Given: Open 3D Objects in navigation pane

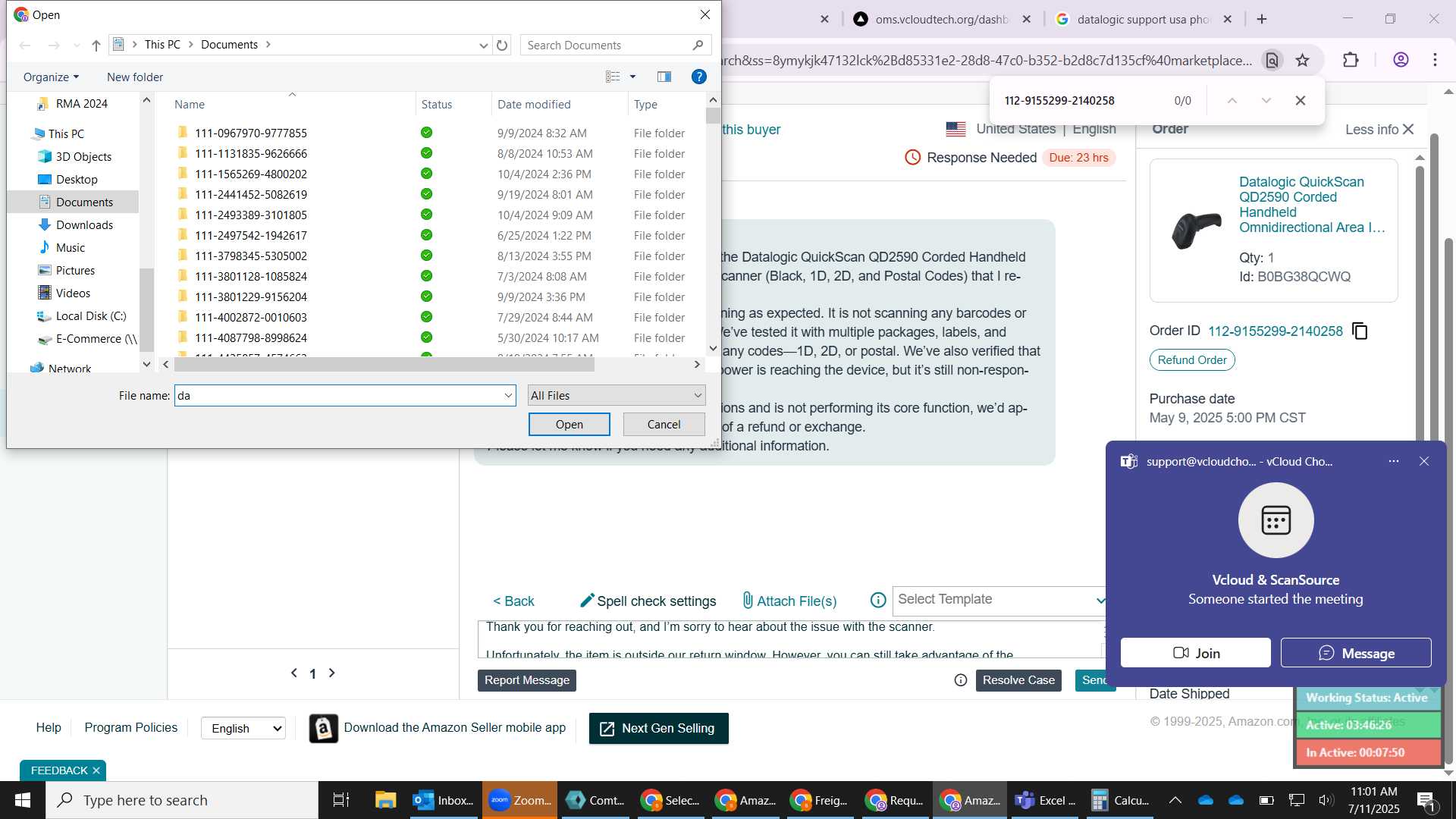Looking at the screenshot, I should 83,157.
